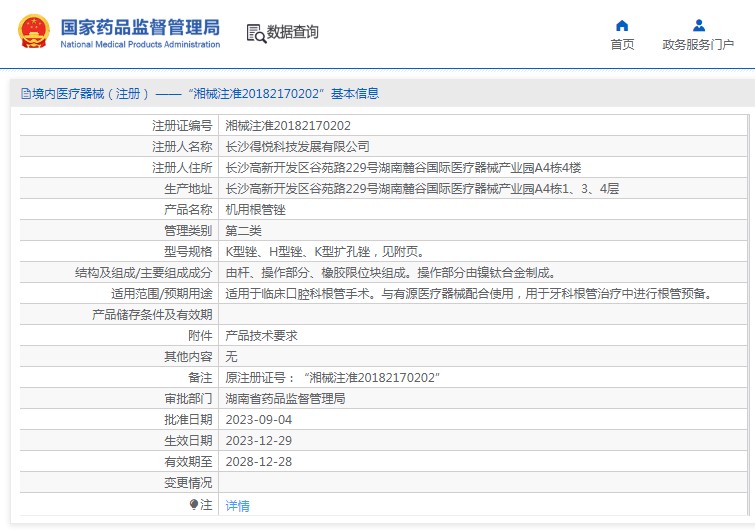
Task: Click the 生效日期 row label
Action: 188,441
